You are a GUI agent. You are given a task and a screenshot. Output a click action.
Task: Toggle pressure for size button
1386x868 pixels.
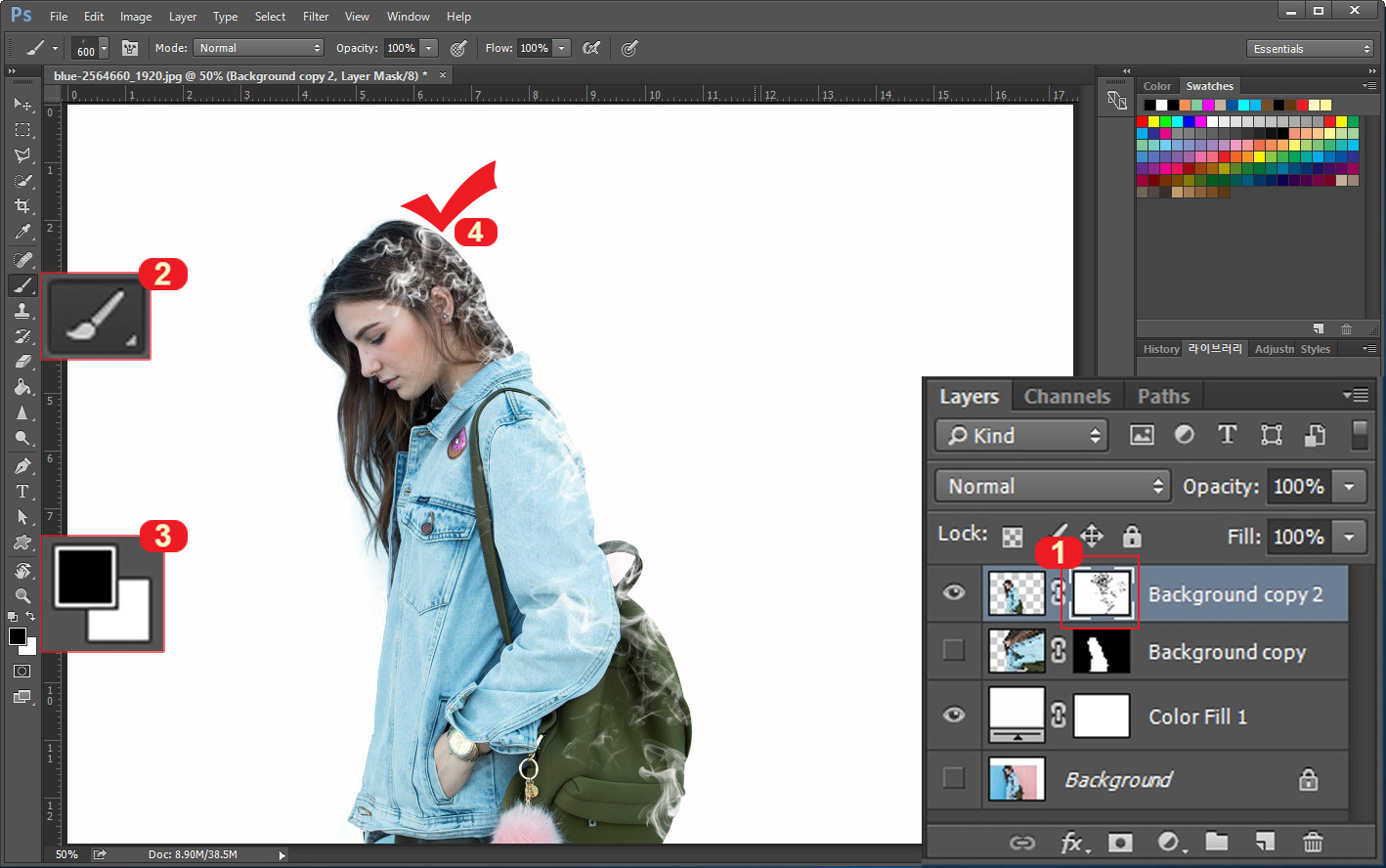[629, 48]
